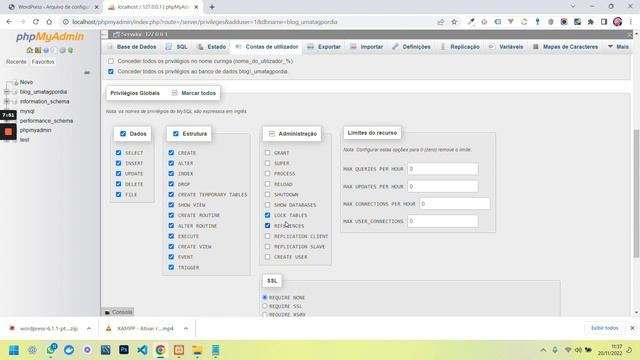Click the share page icon in the address bar
640x360 pixels.
pyautogui.click(x=441, y=22)
